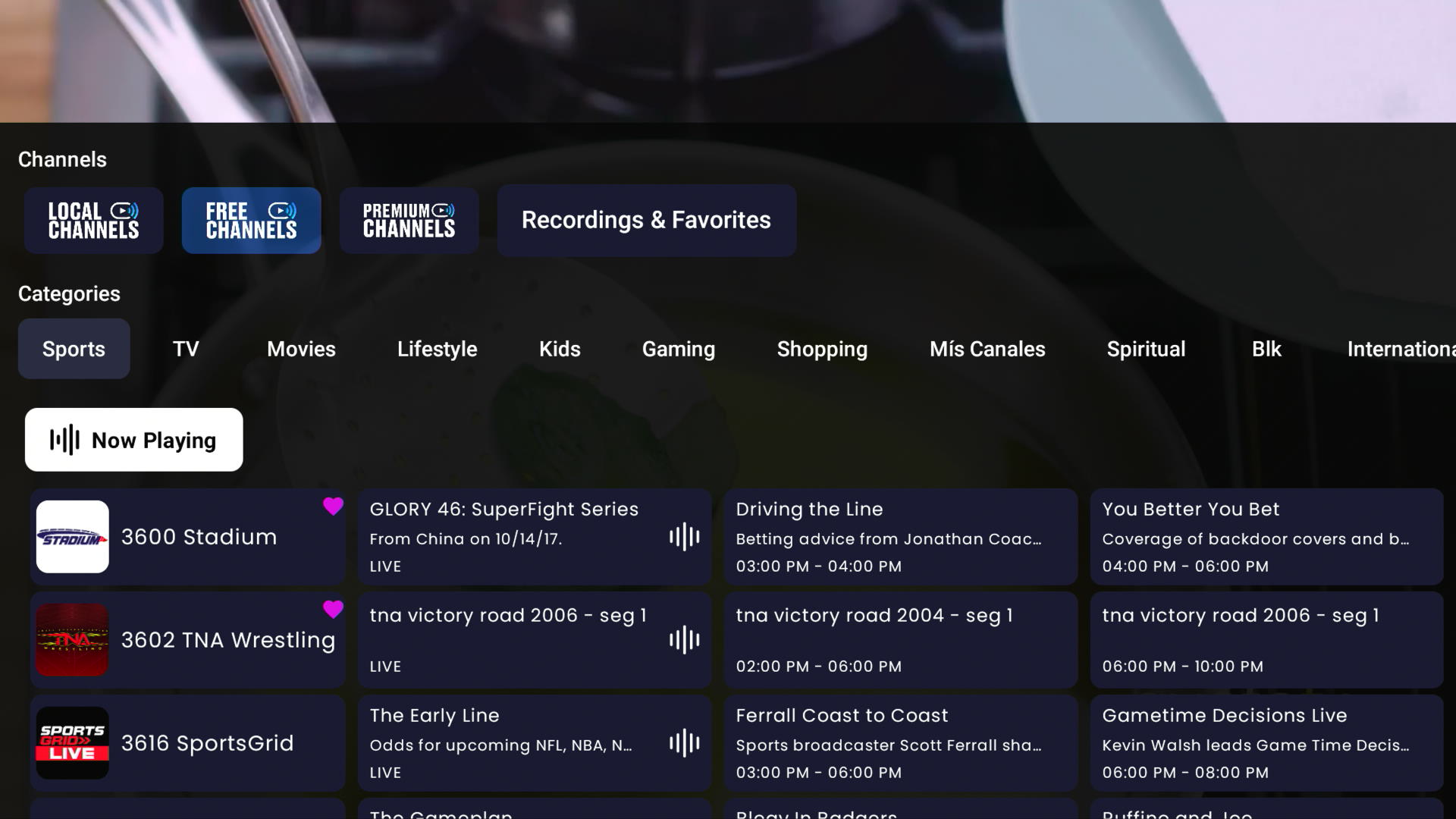
Task: Open Premium Channels logo button
Action: click(x=409, y=221)
